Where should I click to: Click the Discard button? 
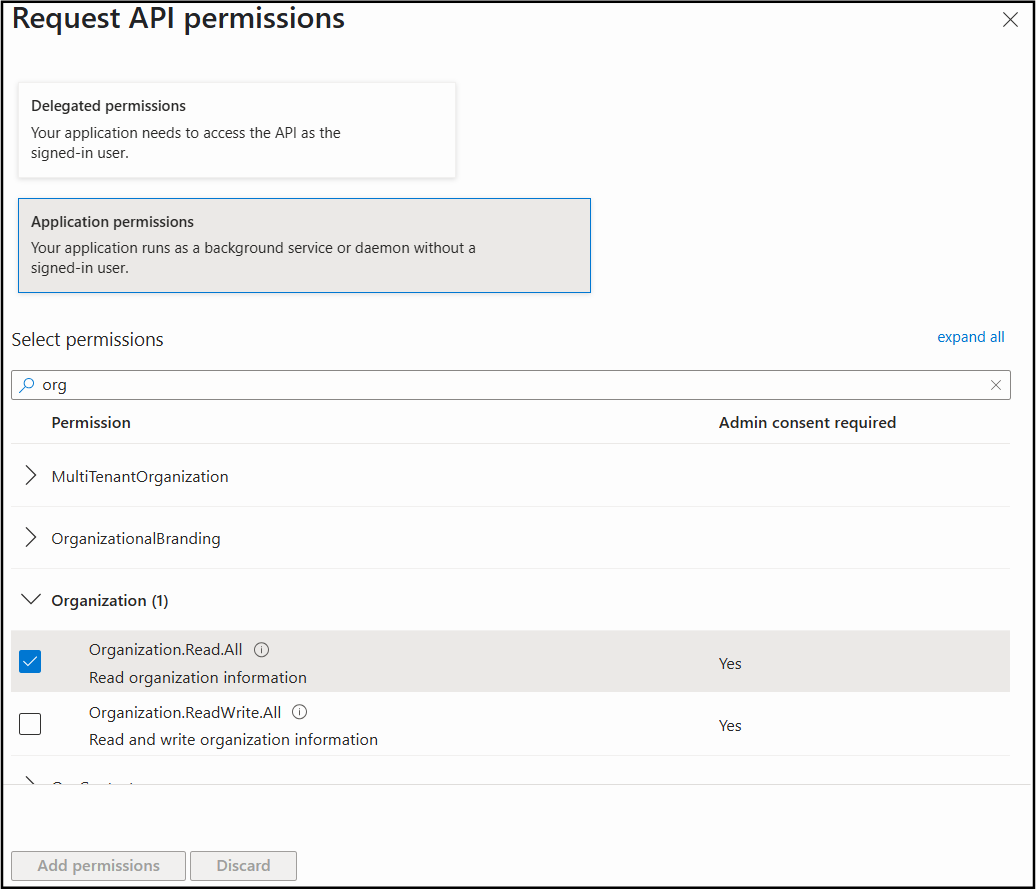243,866
